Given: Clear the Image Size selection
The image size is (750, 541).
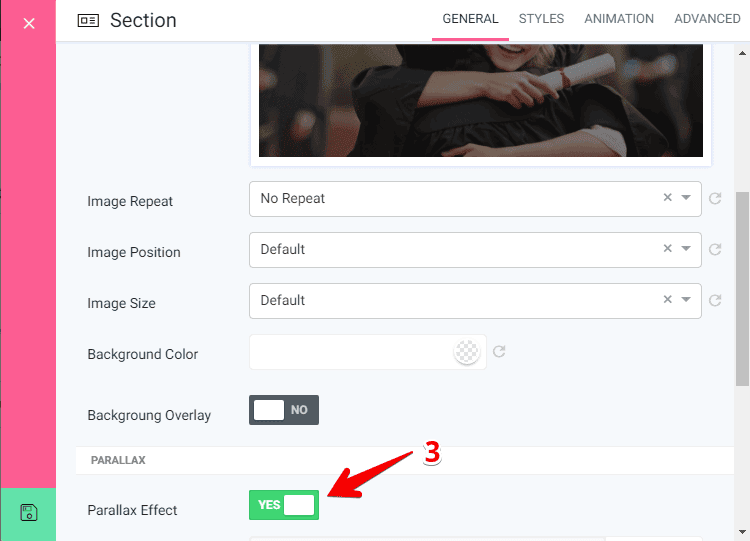Looking at the screenshot, I should coord(667,300).
